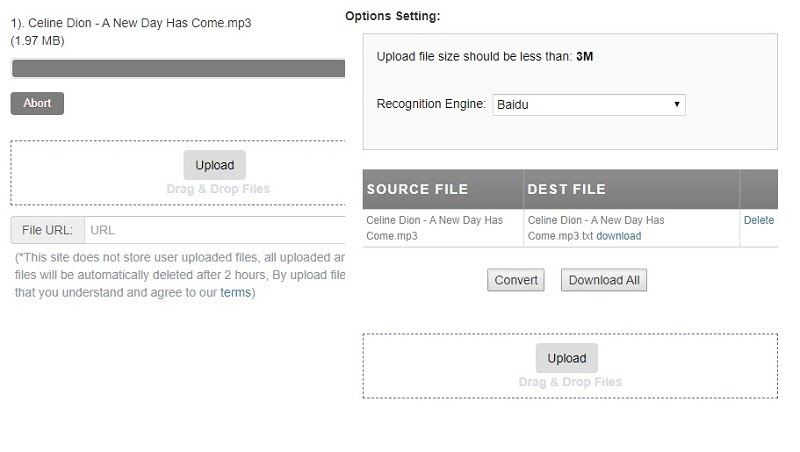Click the dest file name Come.mp3.txt
Image resolution: width=800 pixels, height=452 pixels.
pyautogui.click(x=560, y=236)
